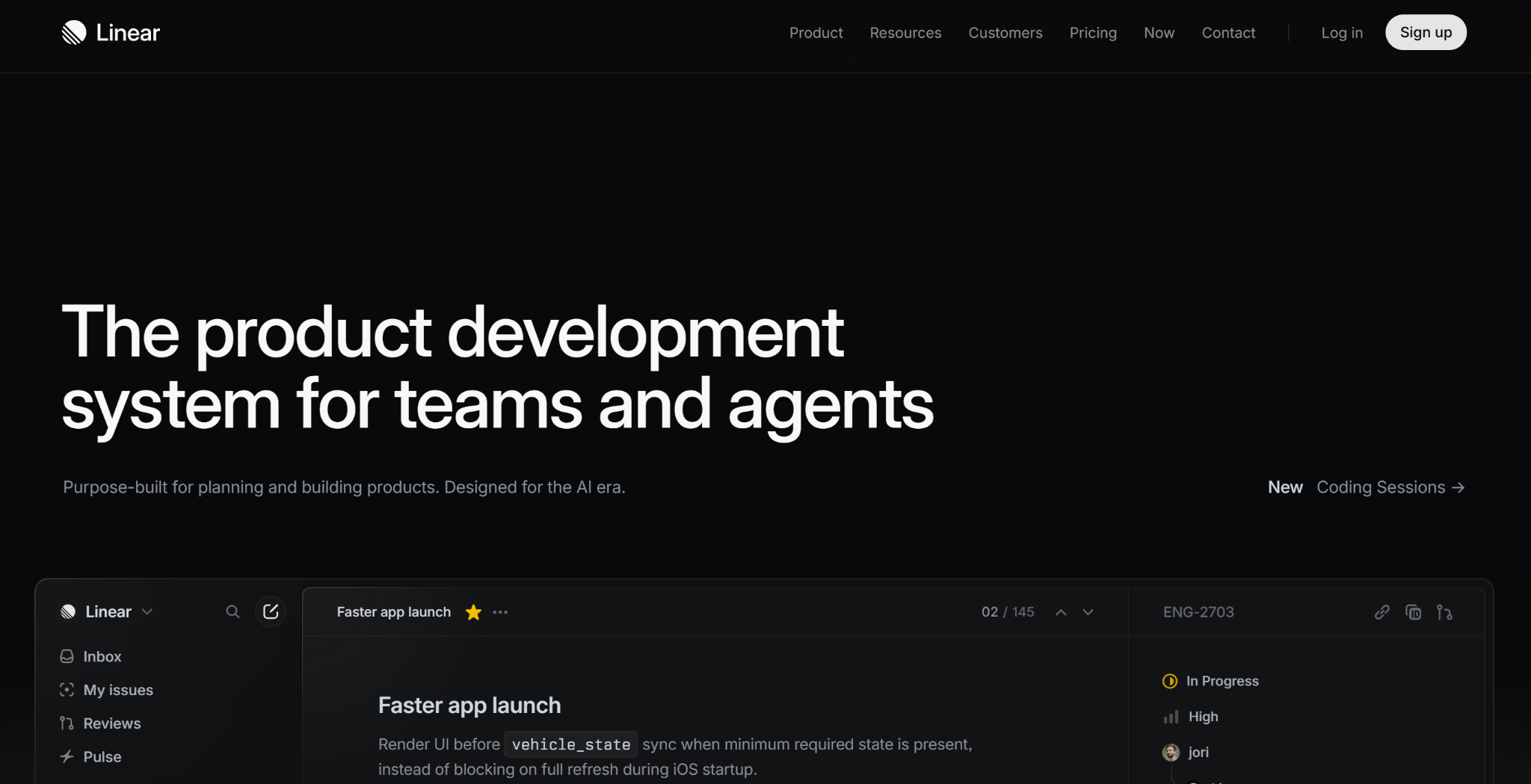1531x784 pixels.
Task: Open the Product menu
Action: (x=816, y=33)
